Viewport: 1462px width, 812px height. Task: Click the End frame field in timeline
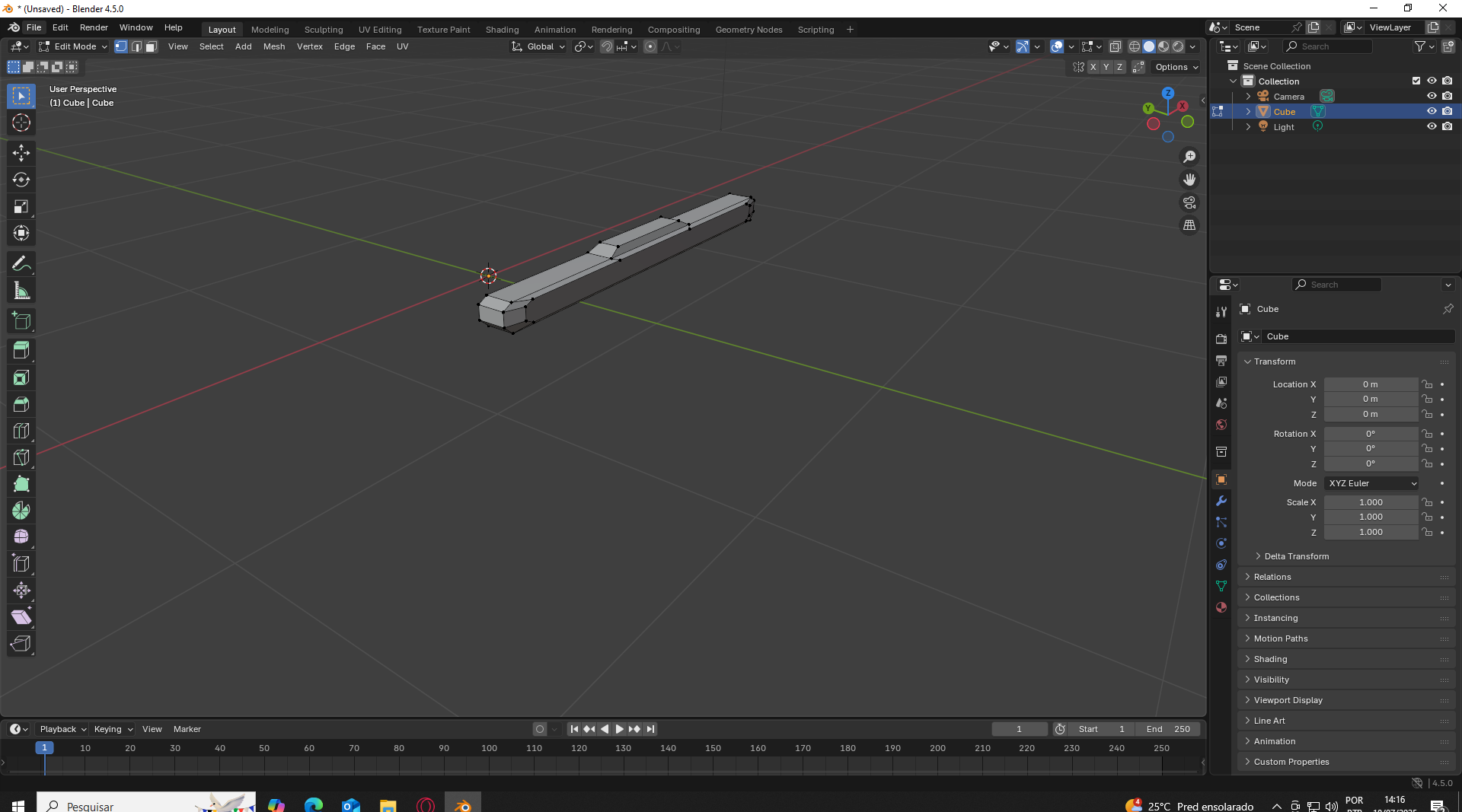click(1168, 729)
